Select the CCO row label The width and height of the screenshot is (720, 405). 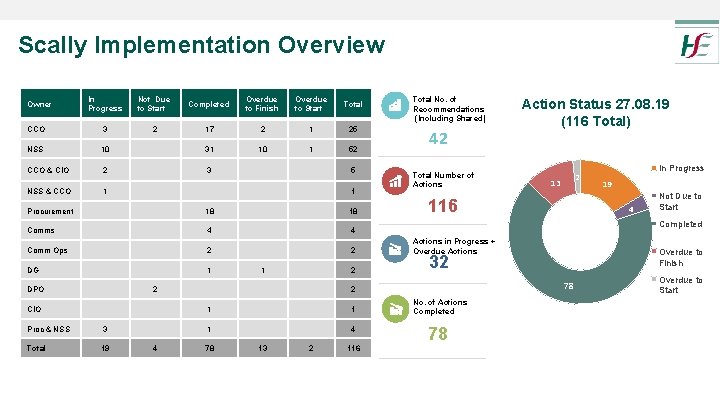(36, 129)
